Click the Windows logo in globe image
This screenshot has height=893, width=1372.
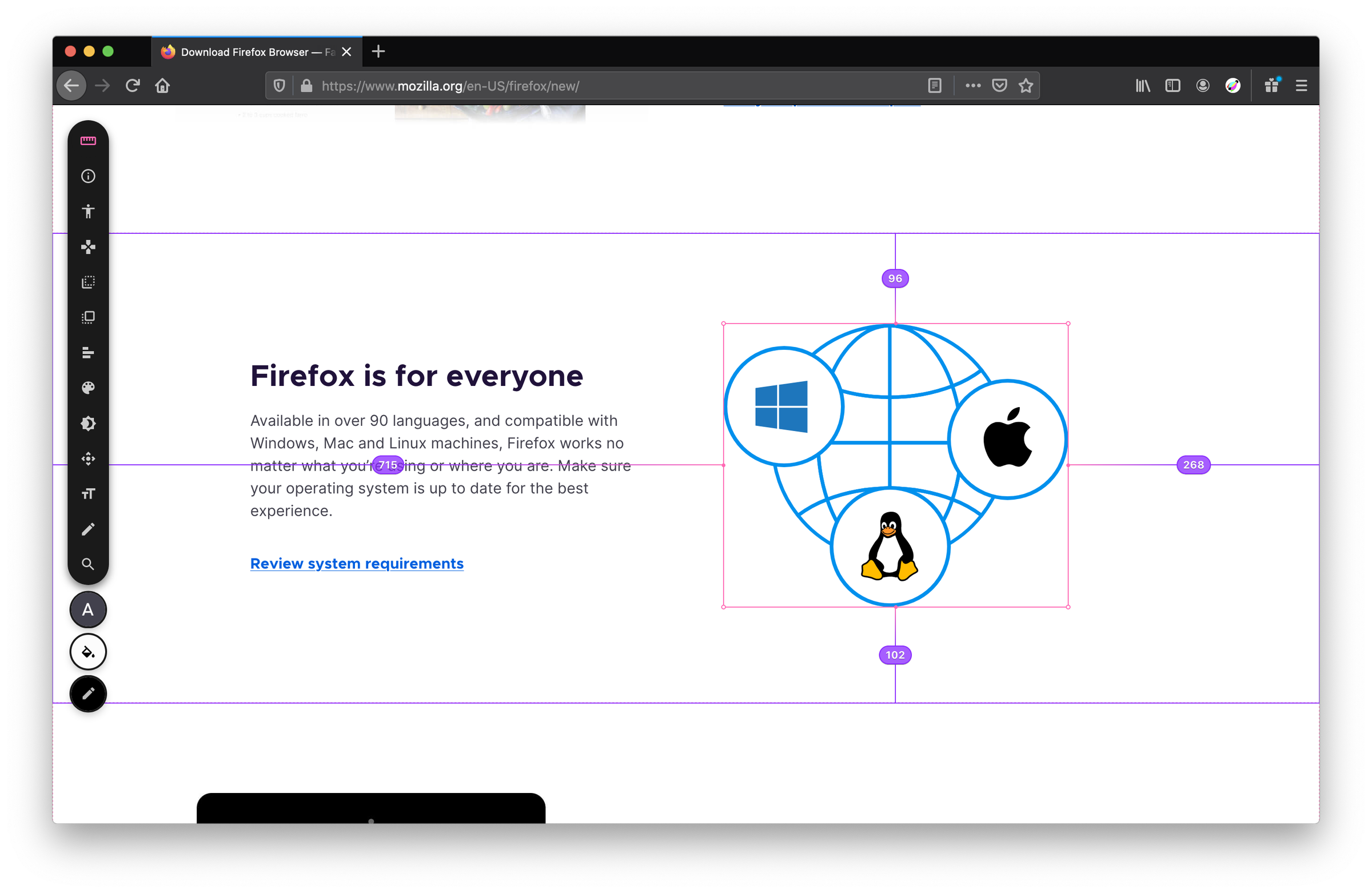(781, 406)
